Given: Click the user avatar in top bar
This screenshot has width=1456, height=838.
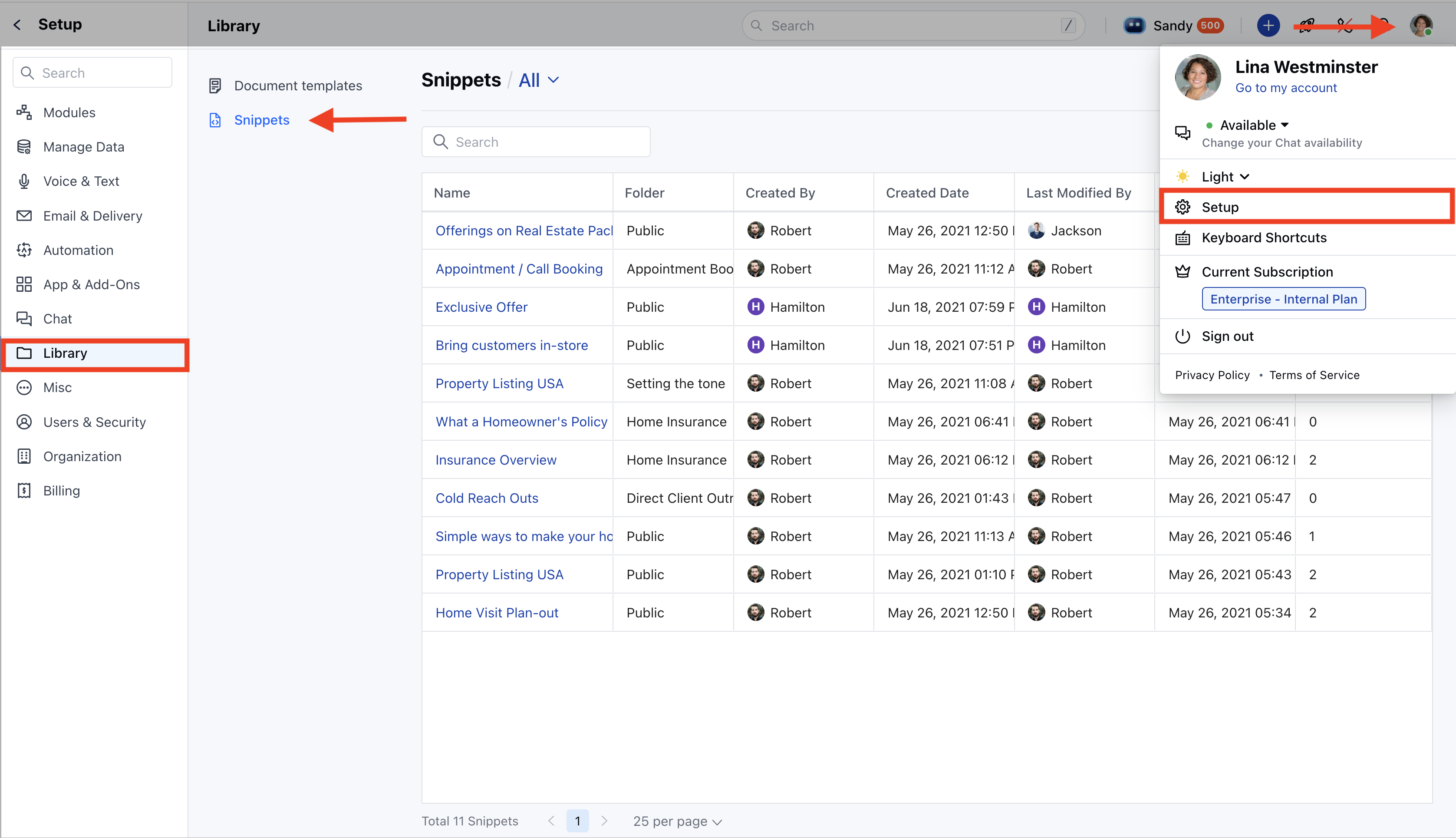Looking at the screenshot, I should point(1420,25).
